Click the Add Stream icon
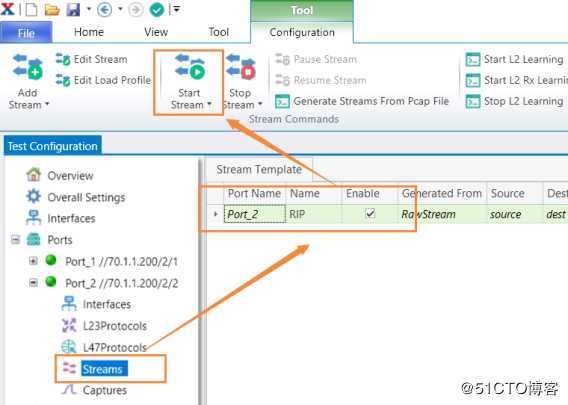This screenshot has height=405, width=568. 28,67
